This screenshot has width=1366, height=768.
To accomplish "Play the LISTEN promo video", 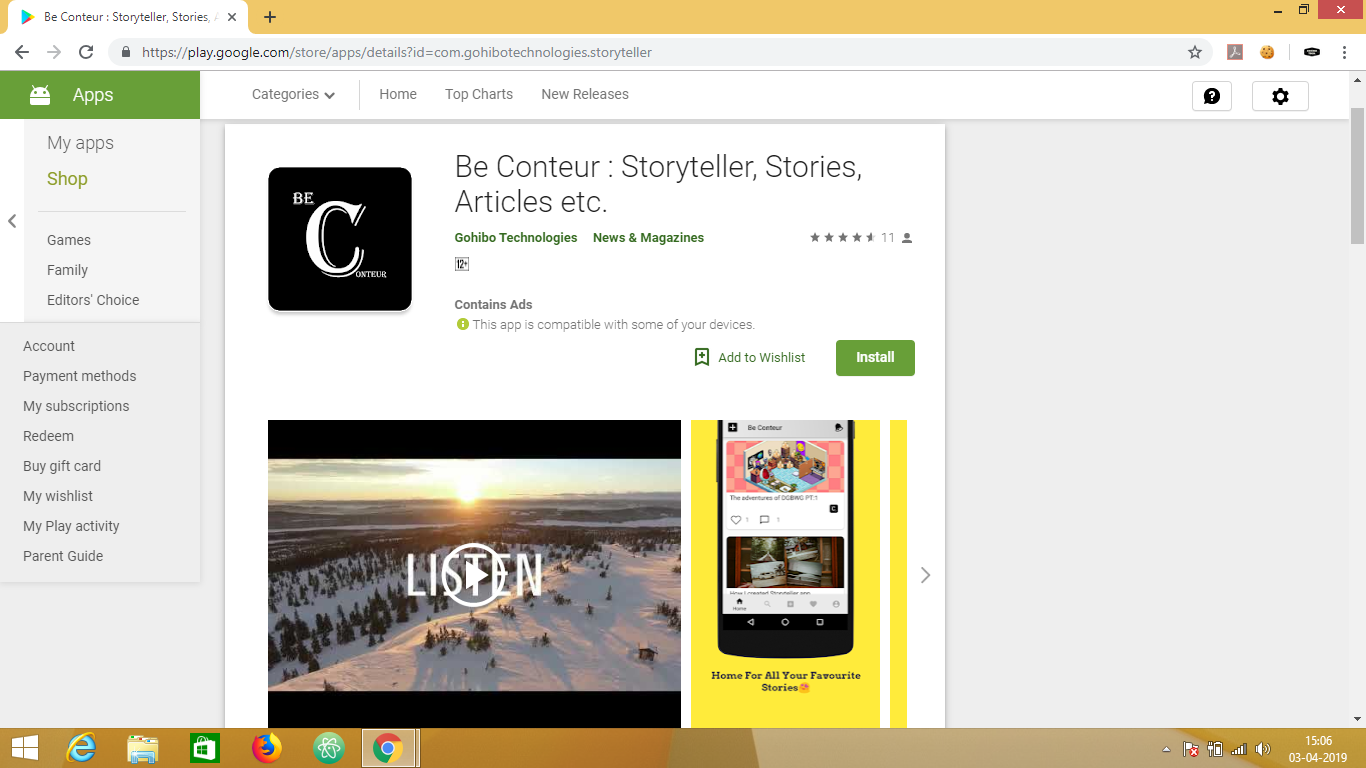I will [x=474, y=574].
